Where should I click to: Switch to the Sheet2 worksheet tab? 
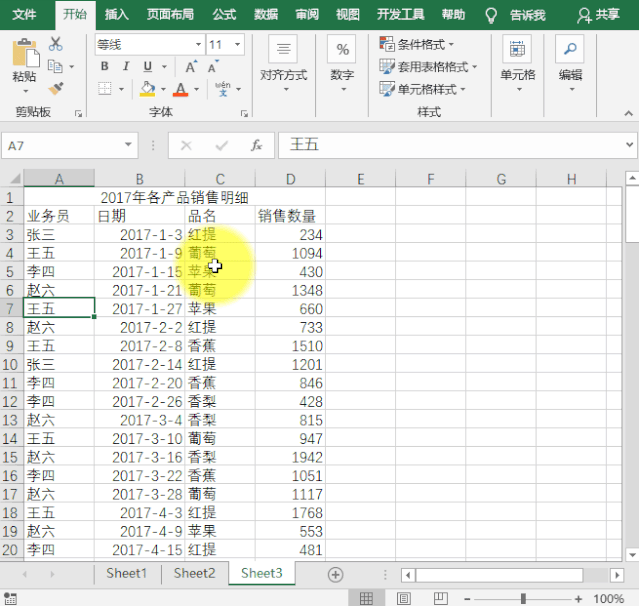[x=194, y=573]
